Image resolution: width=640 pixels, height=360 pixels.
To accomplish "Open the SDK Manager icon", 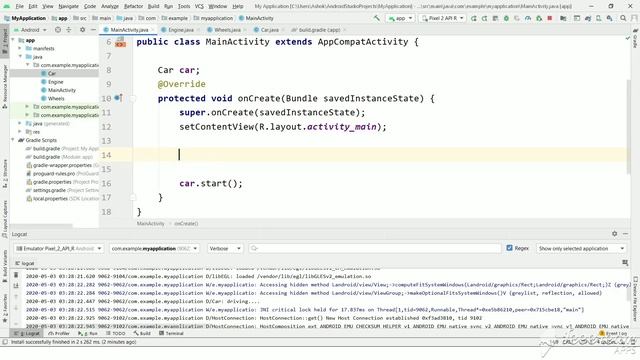I will (609, 18).
